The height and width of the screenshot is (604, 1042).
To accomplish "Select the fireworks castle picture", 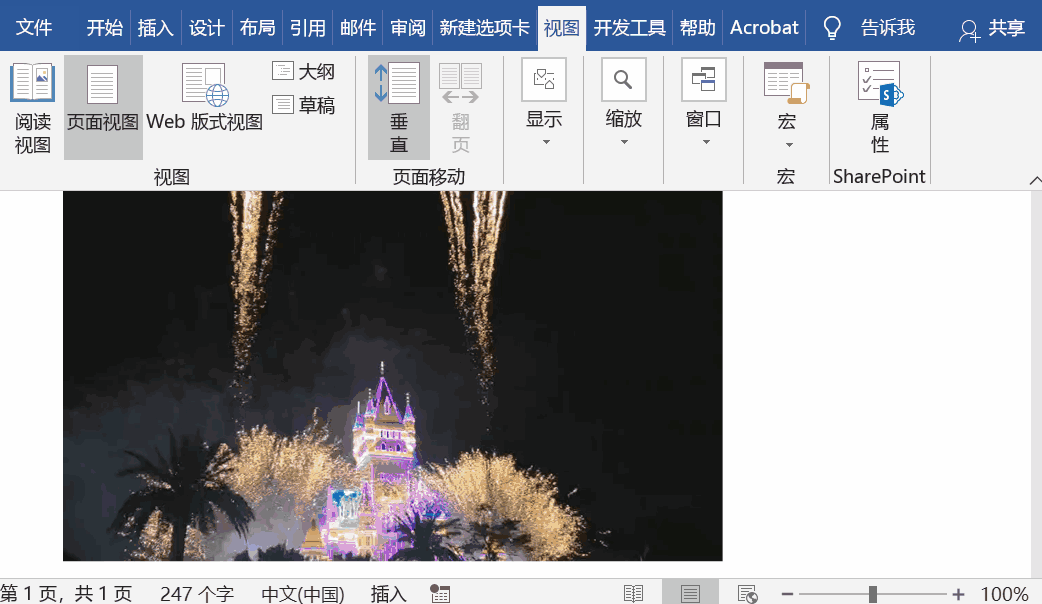I will (x=393, y=376).
